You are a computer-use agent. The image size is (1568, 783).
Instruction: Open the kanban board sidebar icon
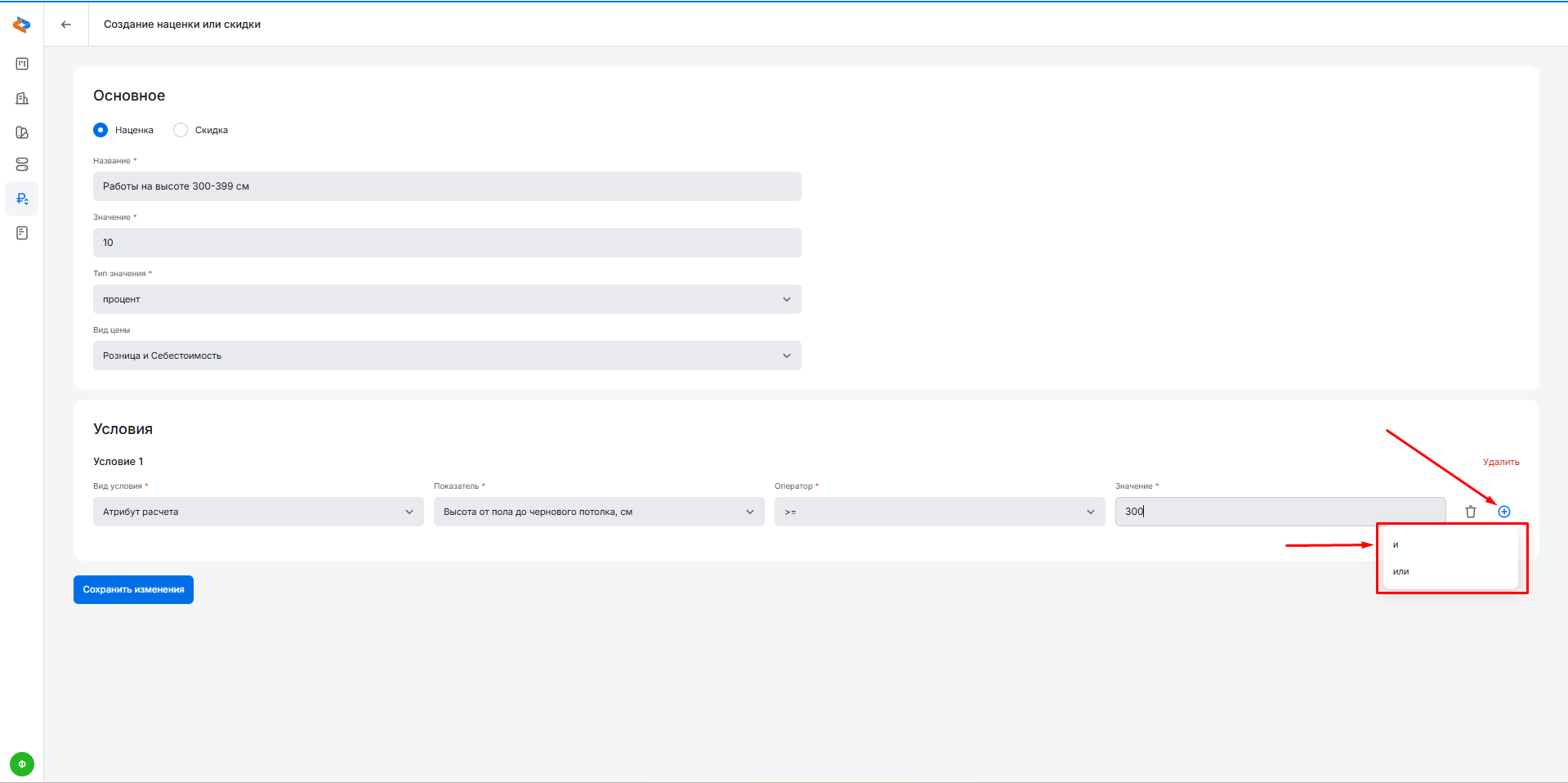22,64
